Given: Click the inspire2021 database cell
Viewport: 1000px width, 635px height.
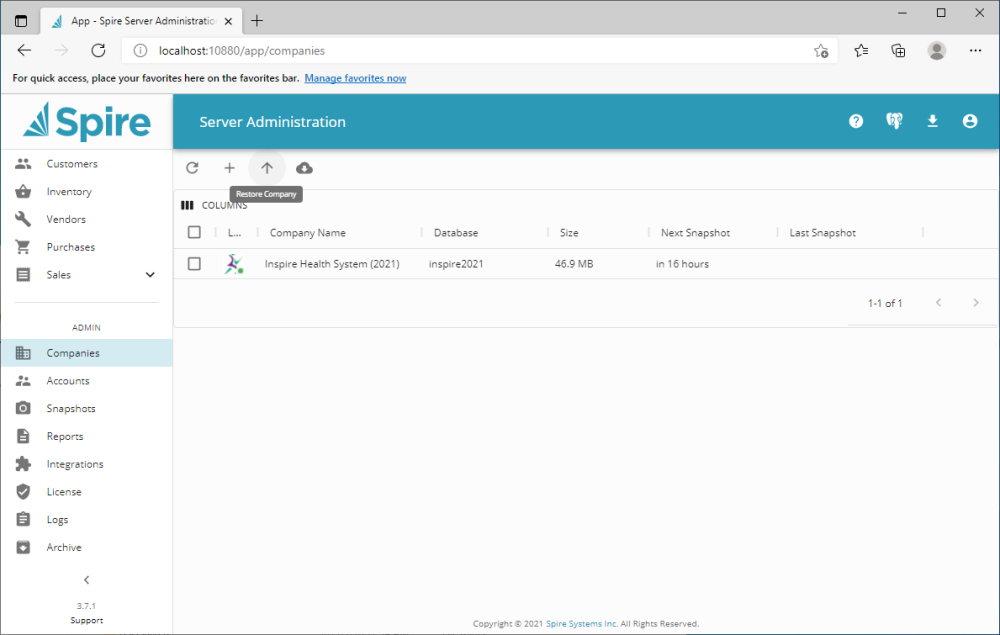Looking at the screenshot, I should (x=456, y=264).
